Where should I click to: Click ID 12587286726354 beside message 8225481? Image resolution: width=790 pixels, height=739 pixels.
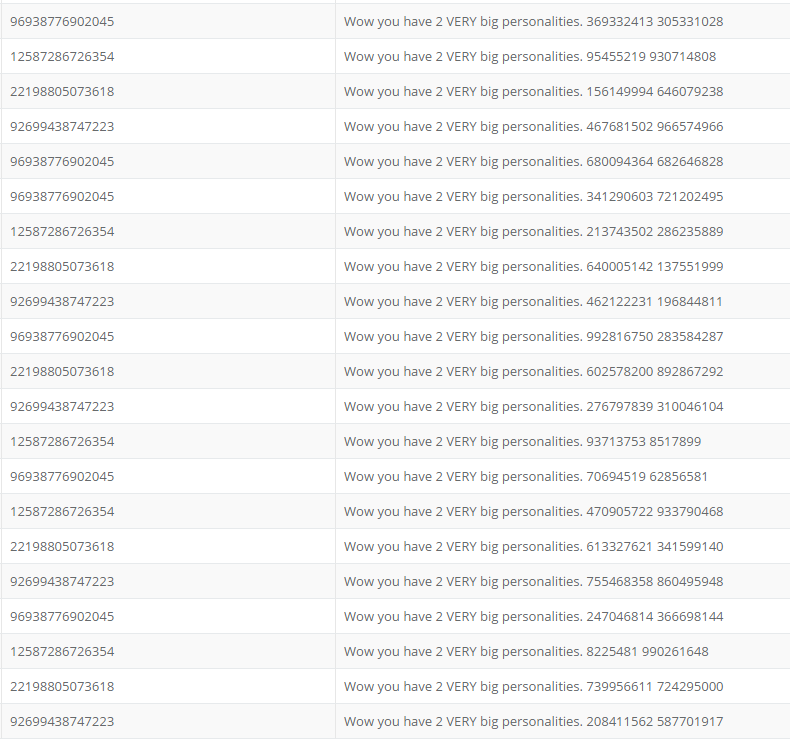[x=62, y=652]
